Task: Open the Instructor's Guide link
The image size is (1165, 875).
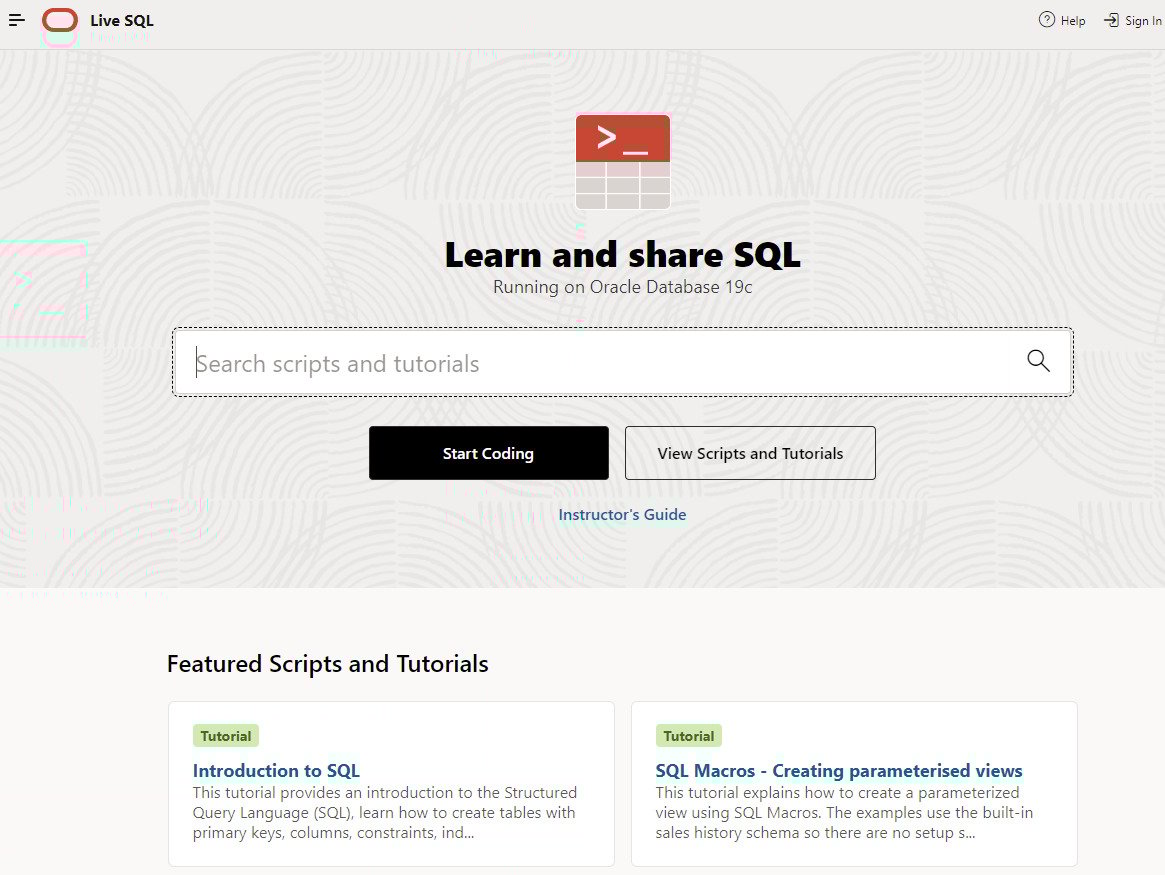Action: click(x=622, y=515)
